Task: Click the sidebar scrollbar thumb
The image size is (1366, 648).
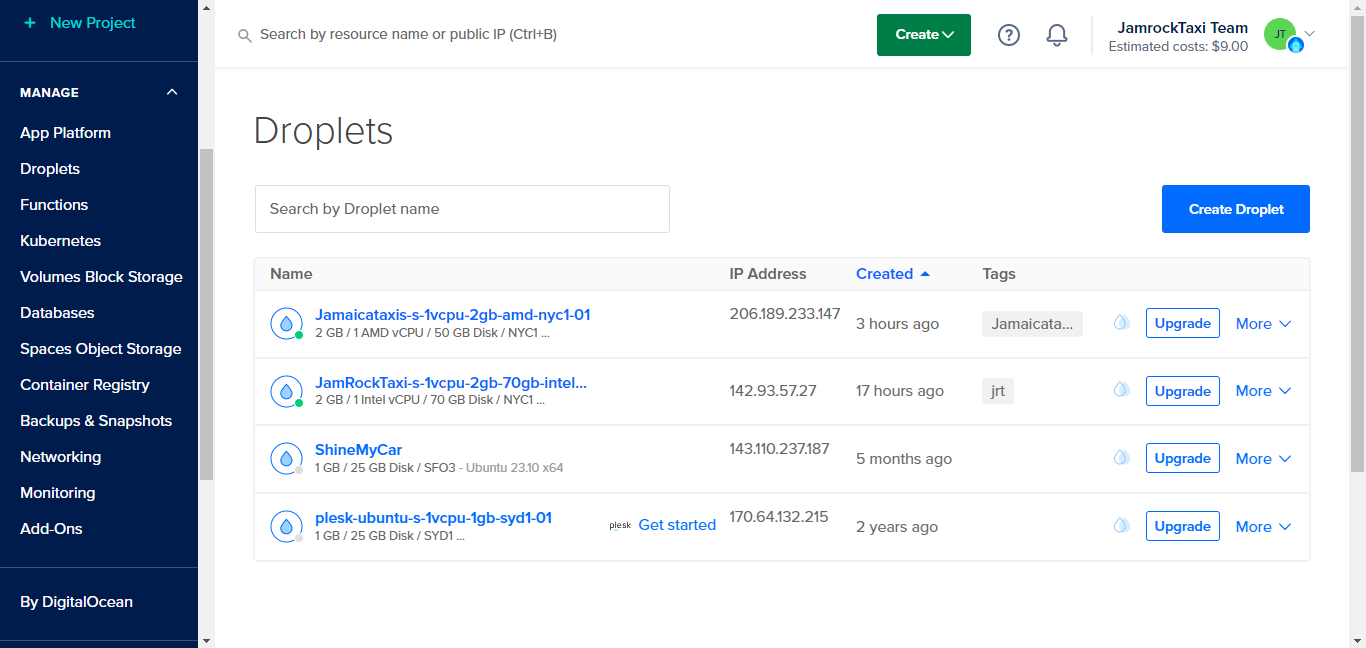Action: tap(206, 315)
